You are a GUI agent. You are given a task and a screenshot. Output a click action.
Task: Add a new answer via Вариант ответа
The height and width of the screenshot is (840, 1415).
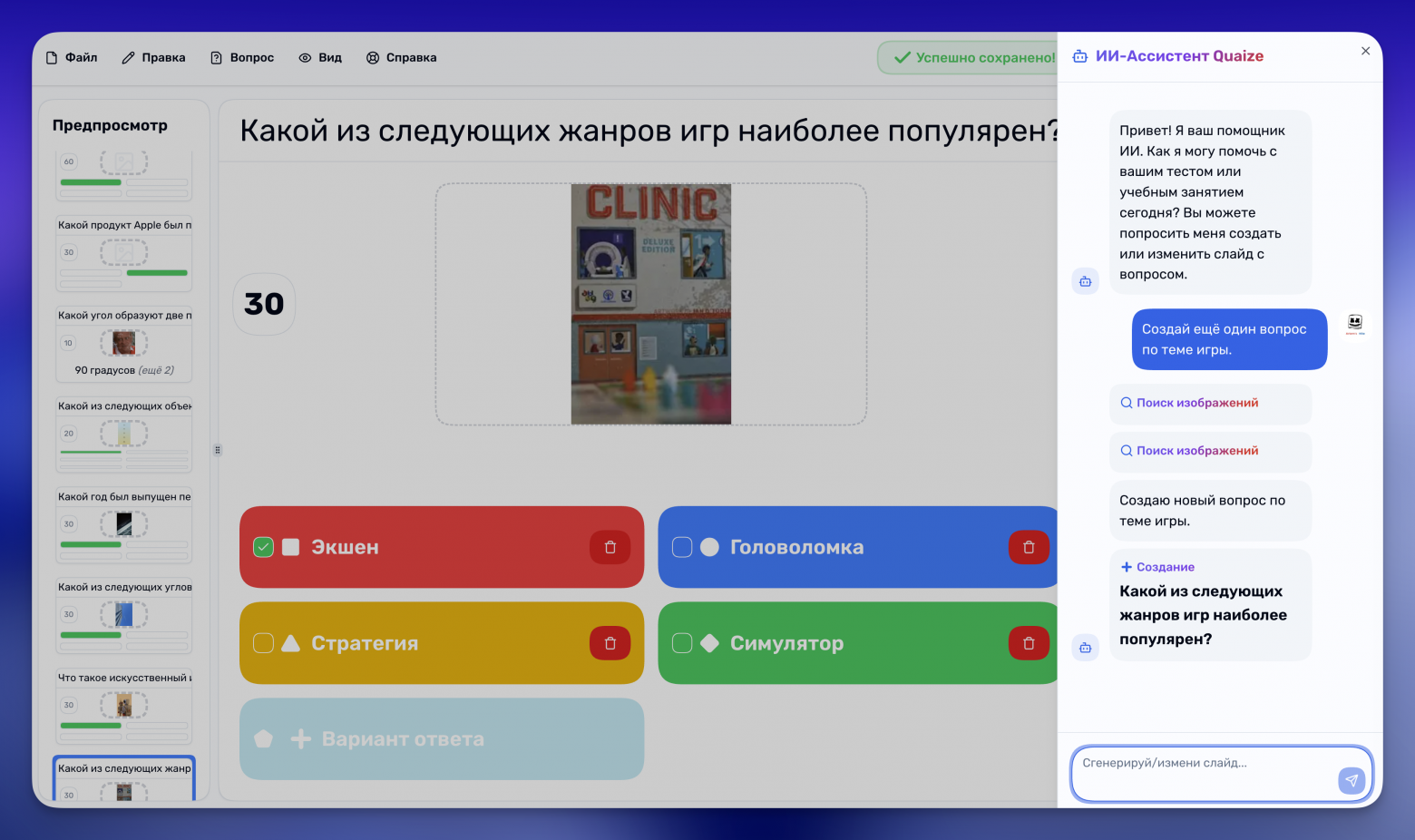[x=442, y=739]
